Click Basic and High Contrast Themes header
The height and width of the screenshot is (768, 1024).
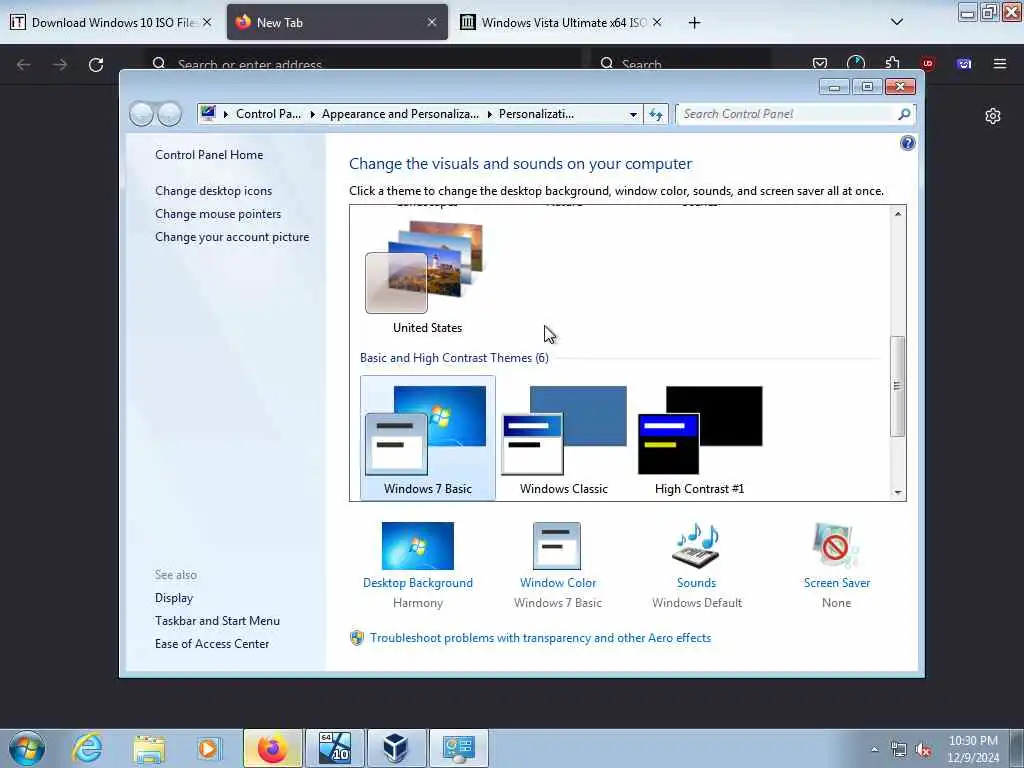(x=454, y=358)
